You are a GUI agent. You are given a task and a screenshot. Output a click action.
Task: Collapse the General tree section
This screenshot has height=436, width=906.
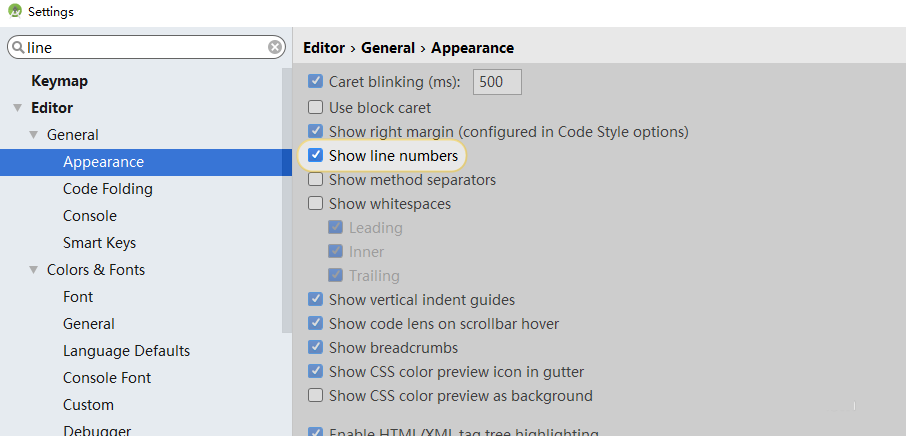point(33,135)
